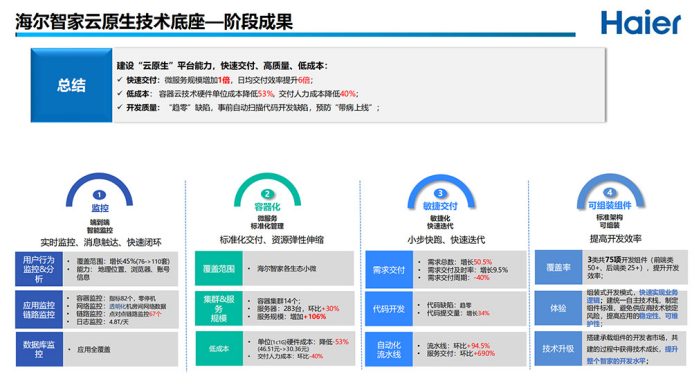Select the 需求交付 blue label box

[x=389, y=270]
